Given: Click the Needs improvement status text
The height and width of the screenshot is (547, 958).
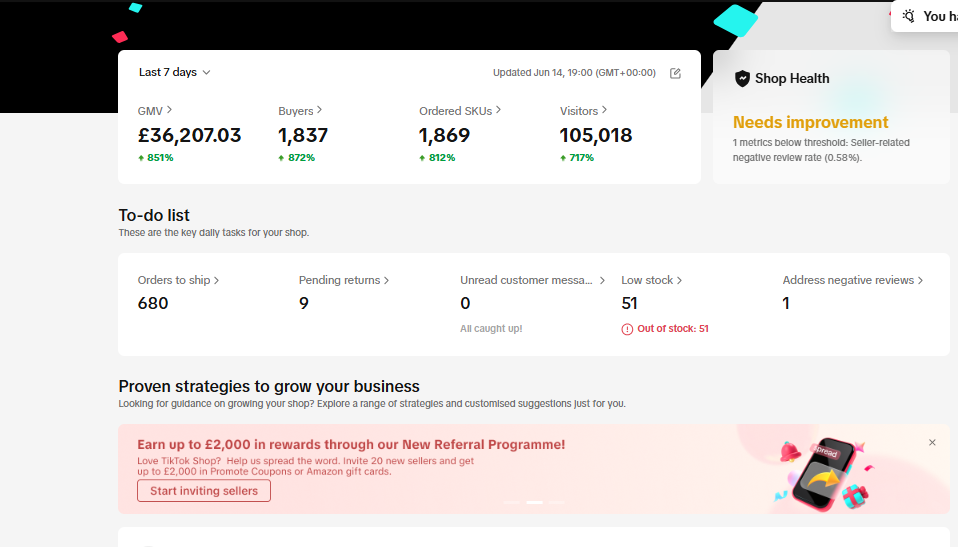Looking at the screenshot, I should [810, 123].
